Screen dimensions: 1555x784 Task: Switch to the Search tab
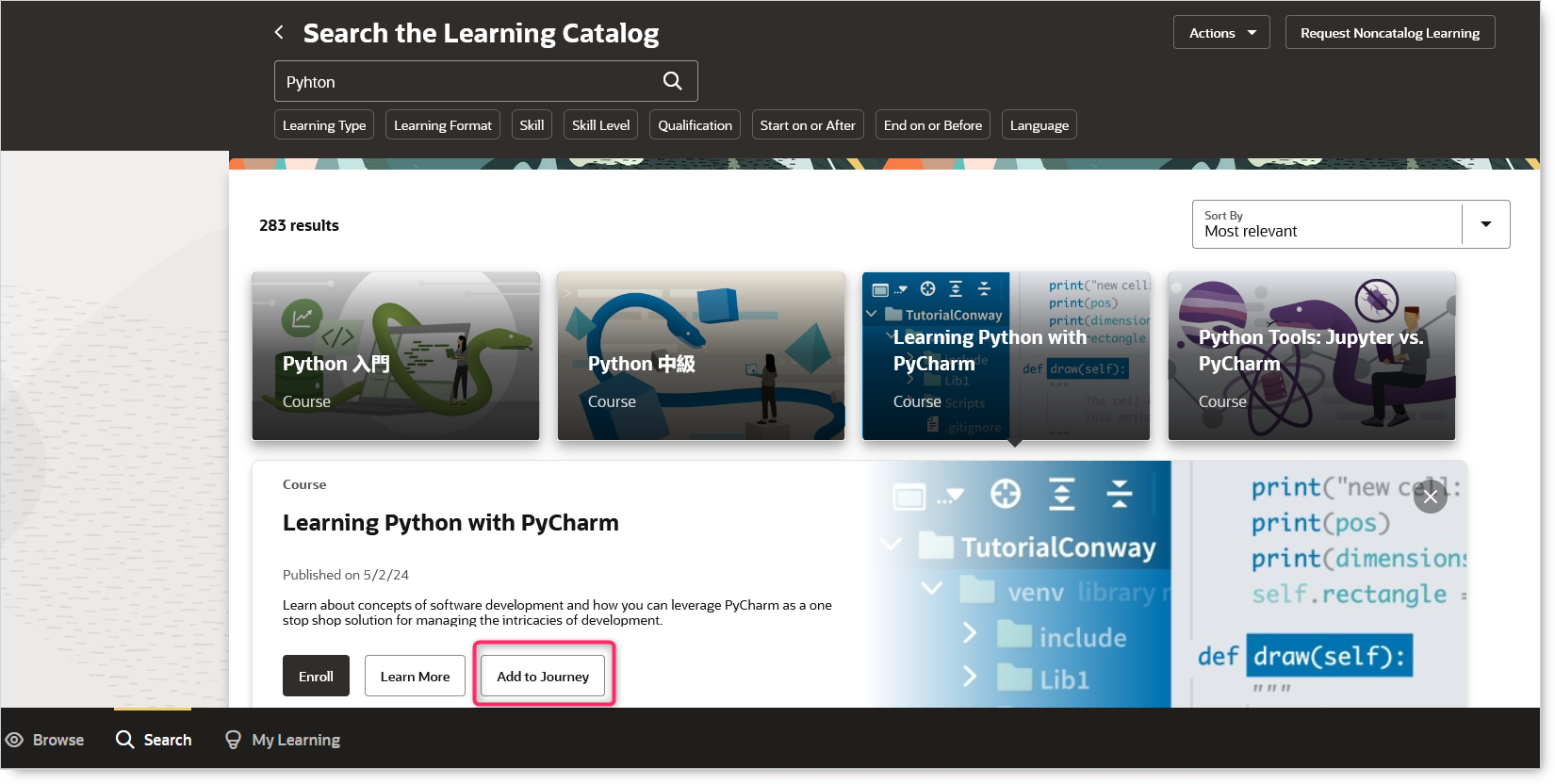pos(154,740)
